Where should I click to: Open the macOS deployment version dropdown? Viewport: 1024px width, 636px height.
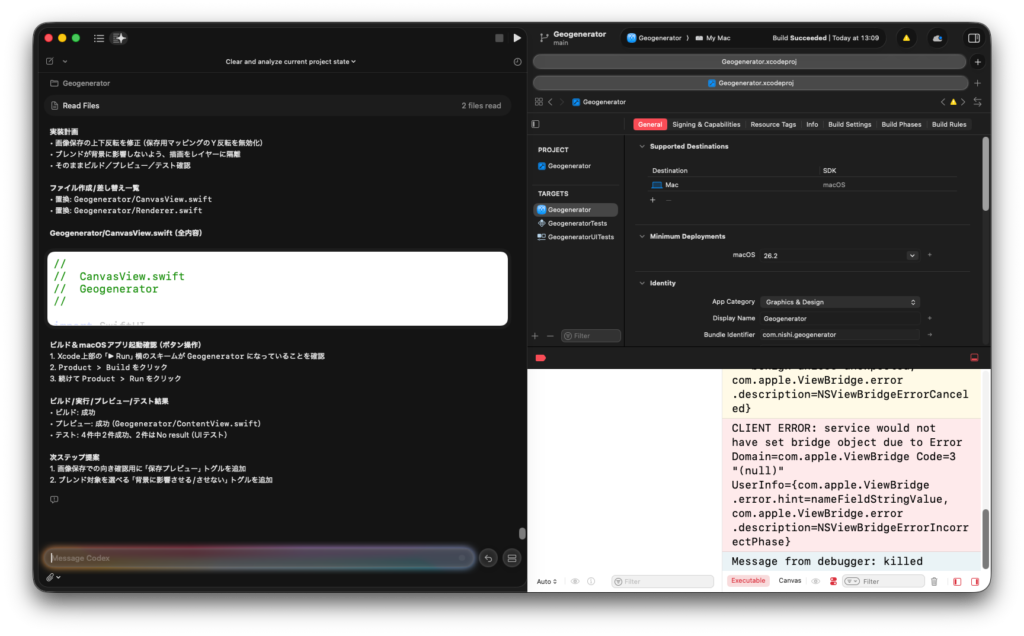pyautogui.click(x=911, y=256)
